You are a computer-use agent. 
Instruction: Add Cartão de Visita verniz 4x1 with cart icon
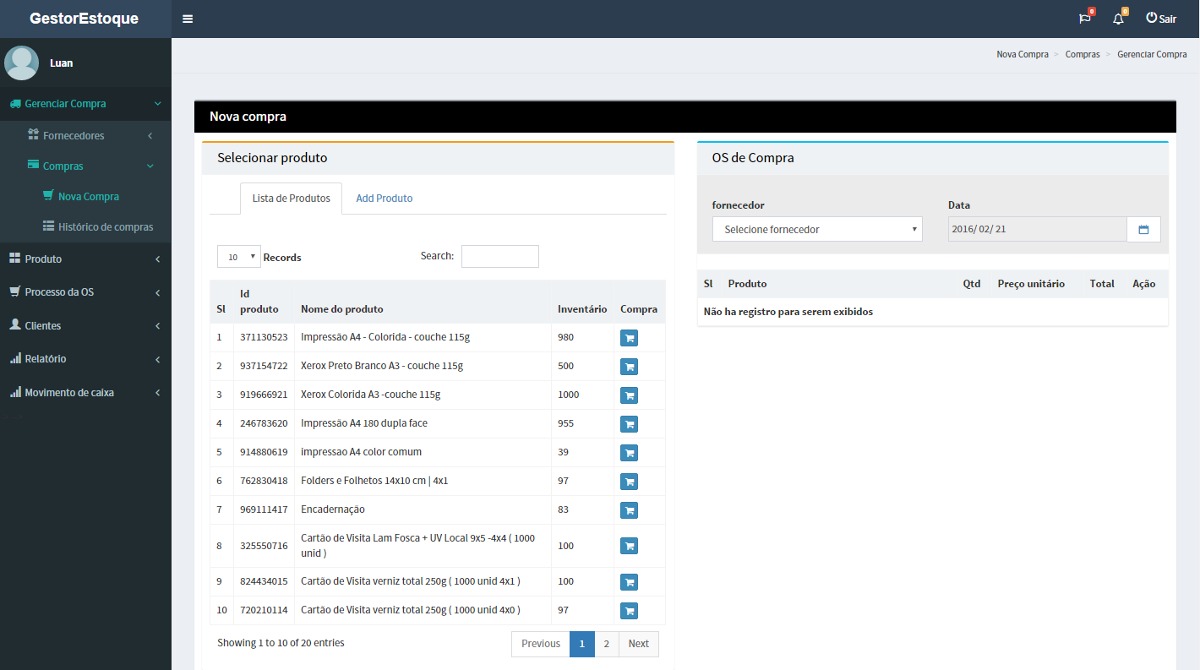click(629, 581)
